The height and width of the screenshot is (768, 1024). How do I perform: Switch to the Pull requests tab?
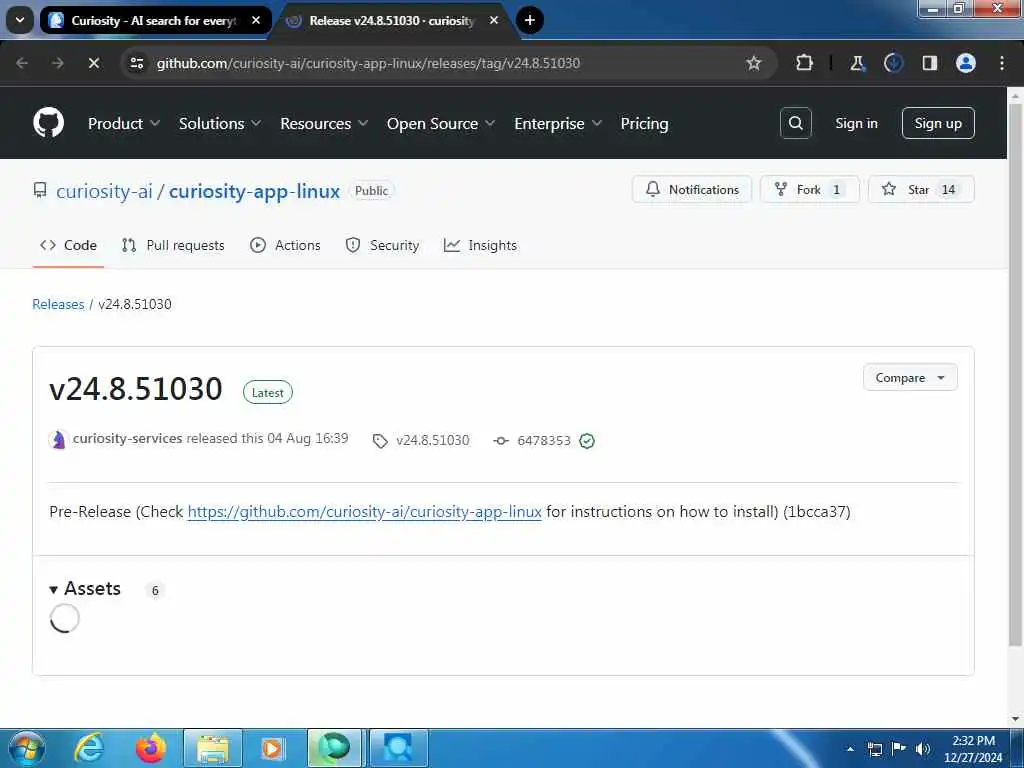(173, 246)
